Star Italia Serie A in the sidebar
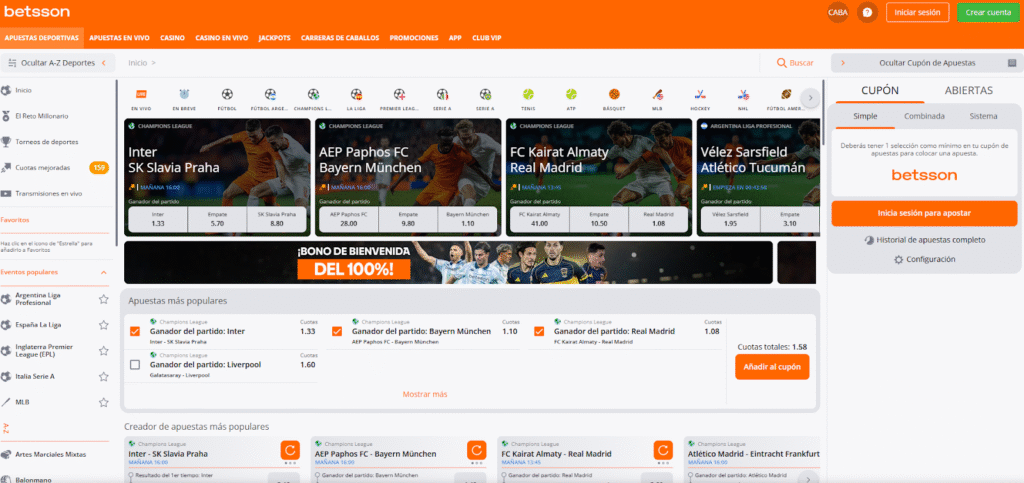This screenshot has height=483, width=1024. [x=103, y=377]
